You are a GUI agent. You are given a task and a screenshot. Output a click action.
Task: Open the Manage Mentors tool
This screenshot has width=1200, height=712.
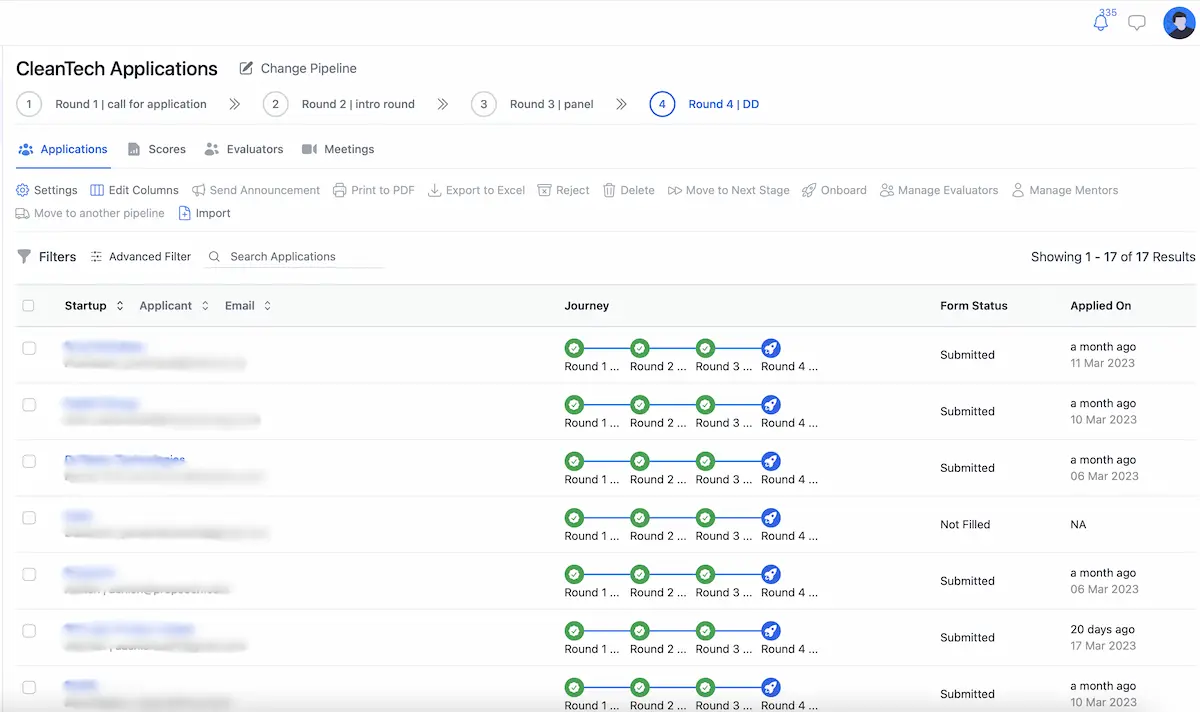(x=1064, y=190)
